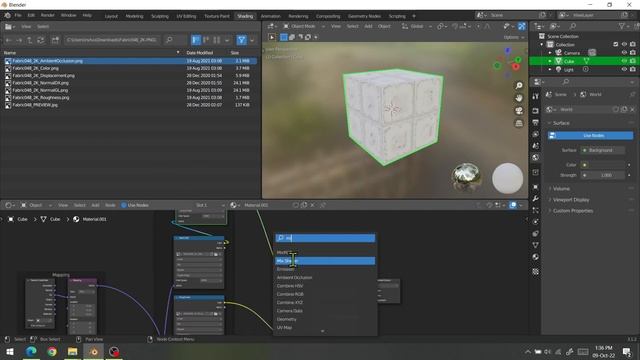Click the Use Nodes button in World
The height and width of the screenshot is (360, 640).
[591, 136]
